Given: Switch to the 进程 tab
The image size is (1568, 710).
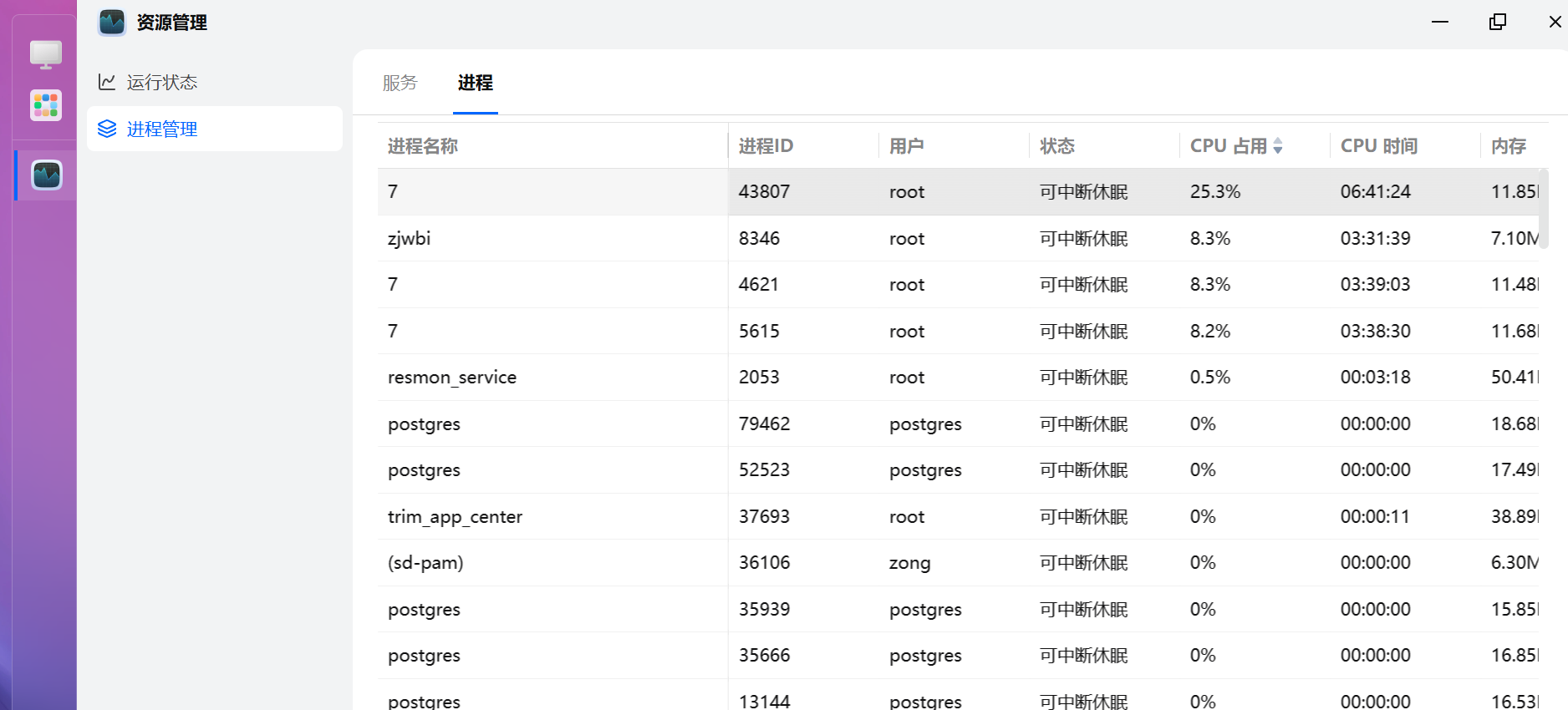Looking at the screenshot, I should (475, 83).
